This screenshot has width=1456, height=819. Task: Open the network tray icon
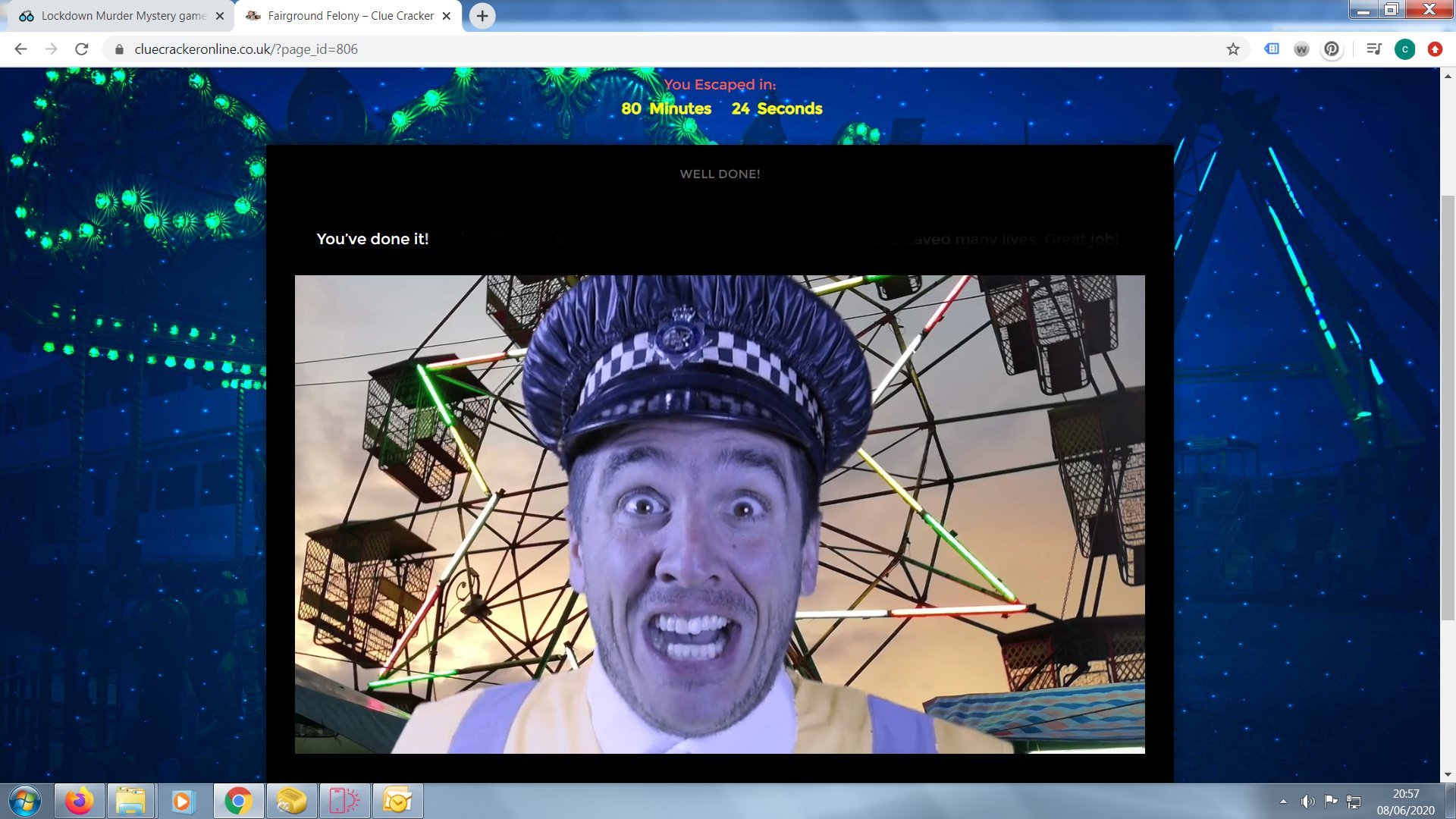tap(1354, 801)
